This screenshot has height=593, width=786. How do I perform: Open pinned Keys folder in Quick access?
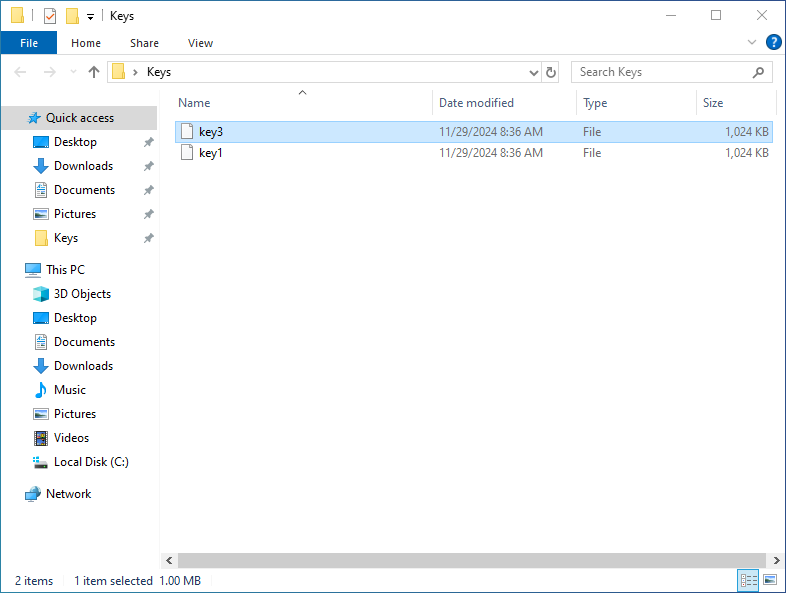tap(66, 238)
